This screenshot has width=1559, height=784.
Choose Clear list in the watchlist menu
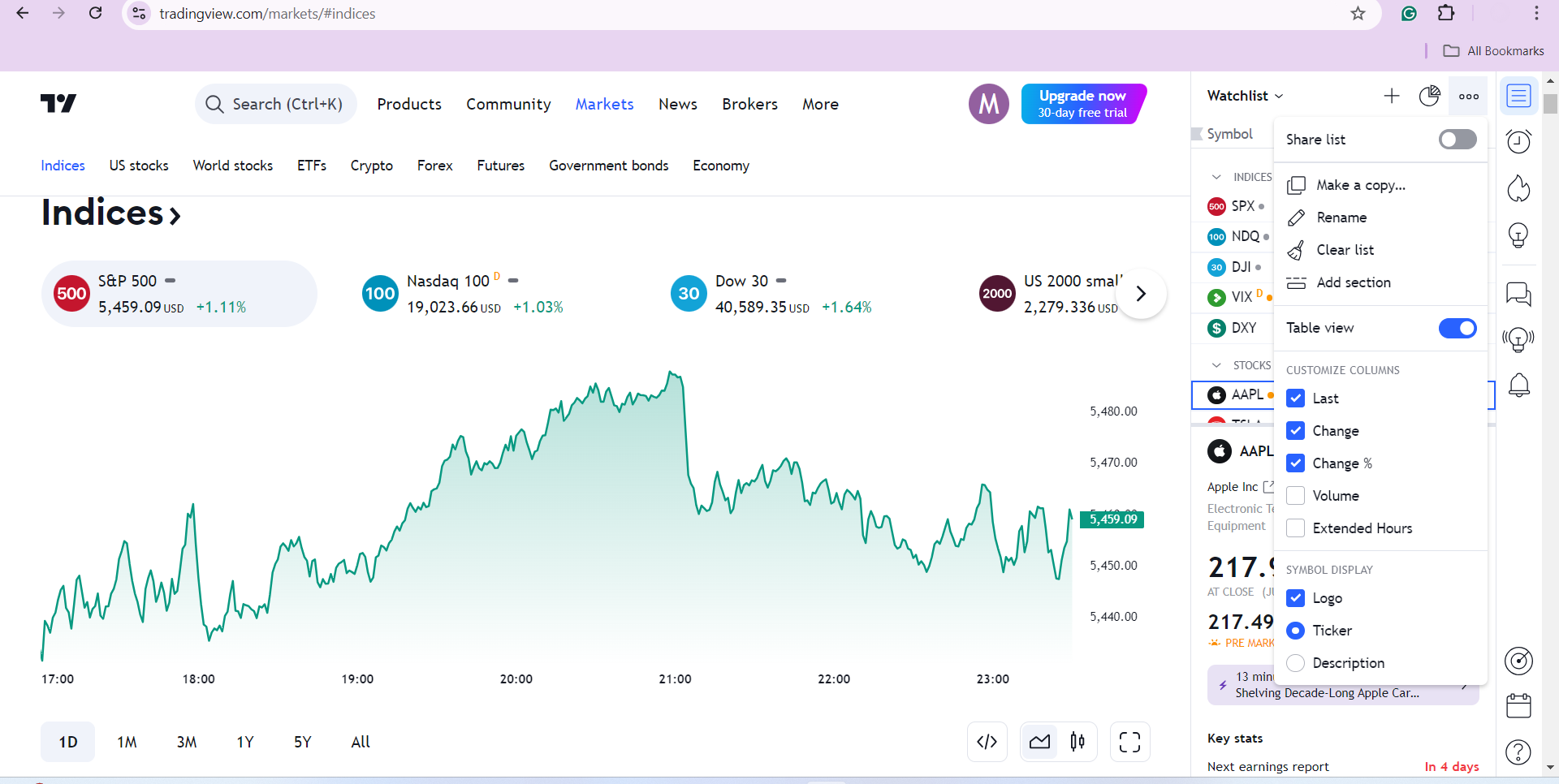pyautogui.click(x=1380, y=250)
